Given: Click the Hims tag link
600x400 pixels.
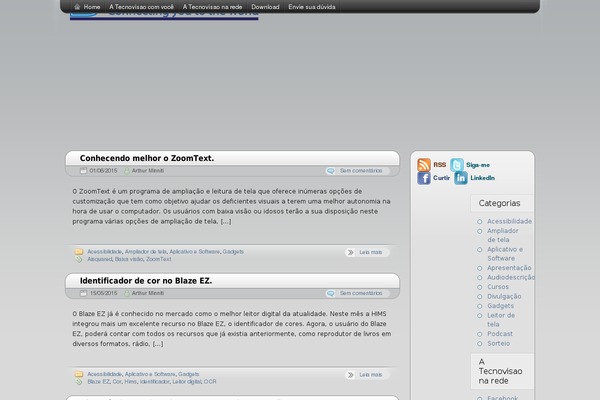Looking at the screenshot, I should [130, 382].
